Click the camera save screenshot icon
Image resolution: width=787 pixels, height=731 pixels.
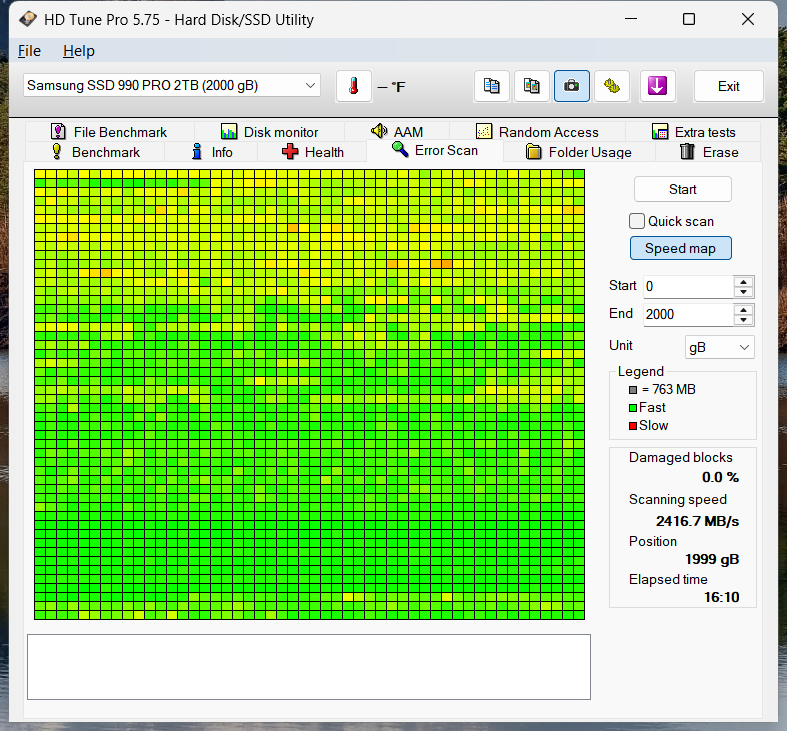click(x=572, y=86)
